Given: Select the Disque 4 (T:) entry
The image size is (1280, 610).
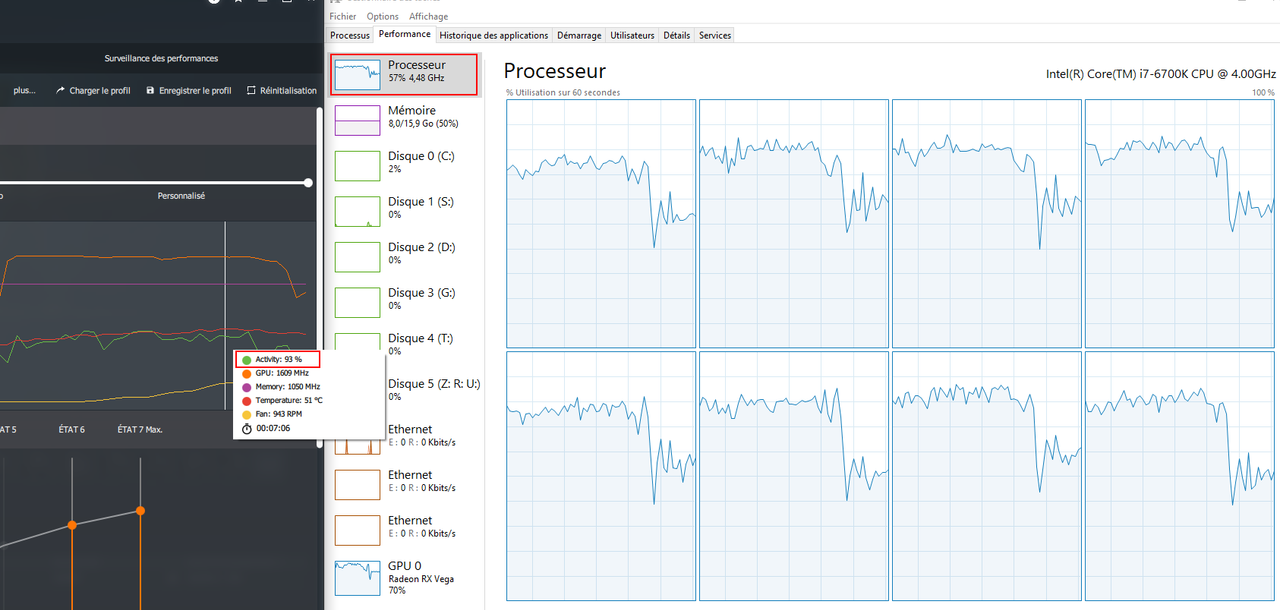Looking at the screenshot, I should click(404, 345).
